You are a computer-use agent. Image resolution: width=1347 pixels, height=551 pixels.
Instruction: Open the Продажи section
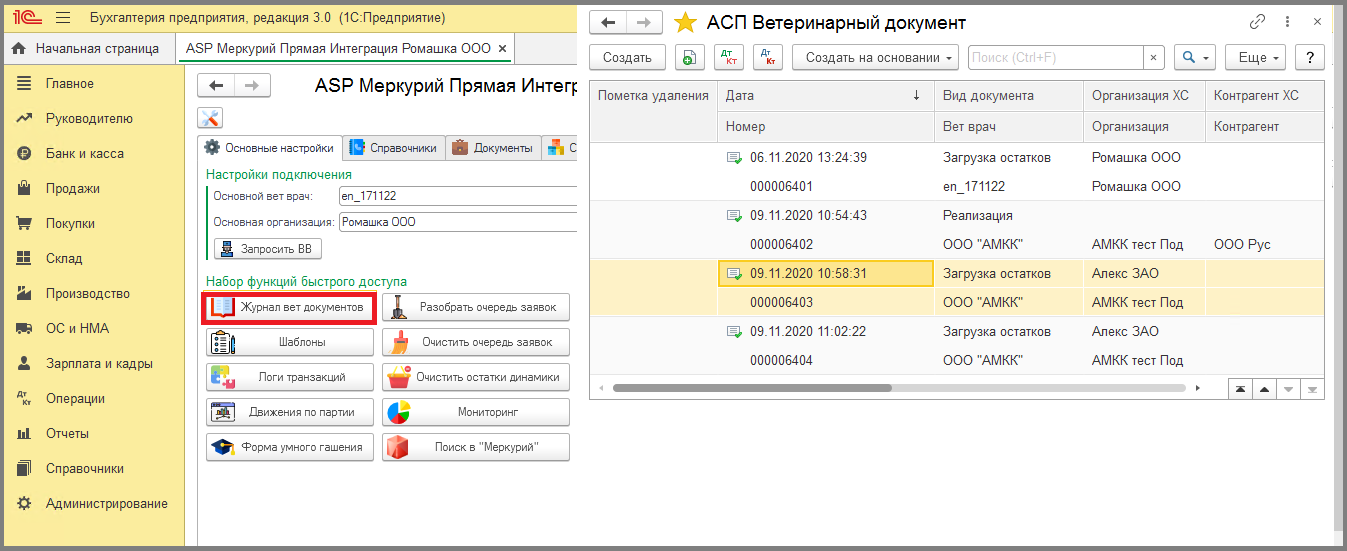coord(73,189)
